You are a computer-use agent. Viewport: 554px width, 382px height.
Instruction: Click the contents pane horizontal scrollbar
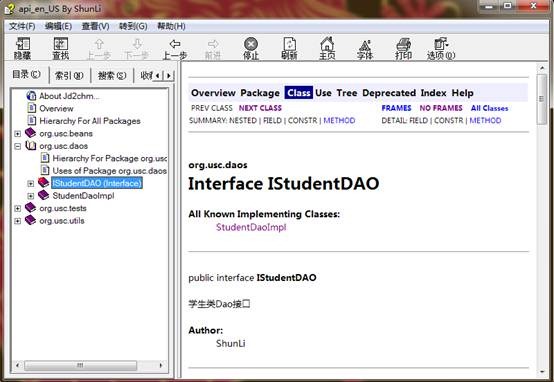coord(89,365)
